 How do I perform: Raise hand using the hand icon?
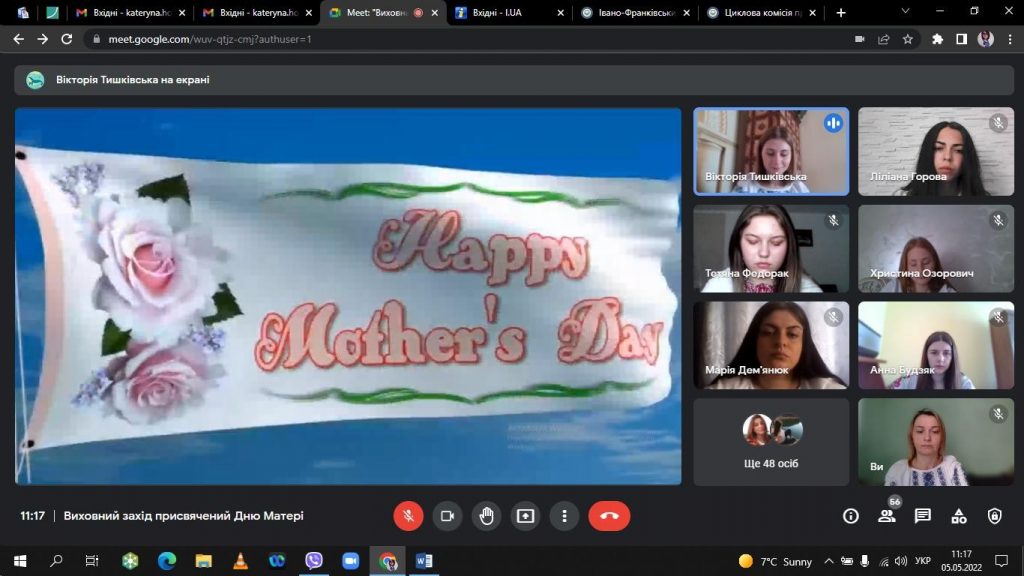(x=486, y=516)
